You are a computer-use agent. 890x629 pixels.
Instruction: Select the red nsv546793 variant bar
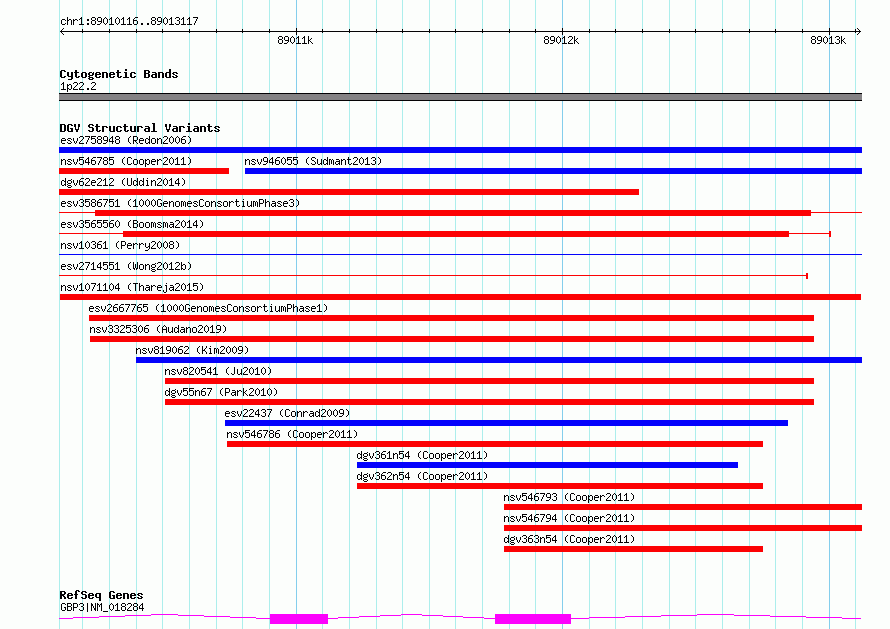click(x=683, y=507)
